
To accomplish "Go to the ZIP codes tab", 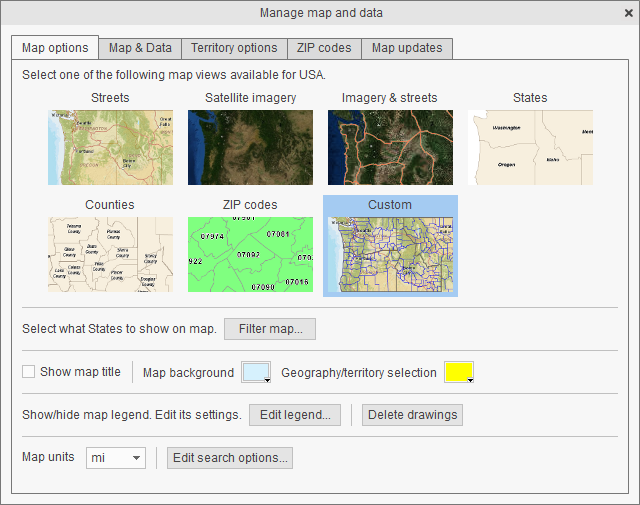I will (324, 48).
